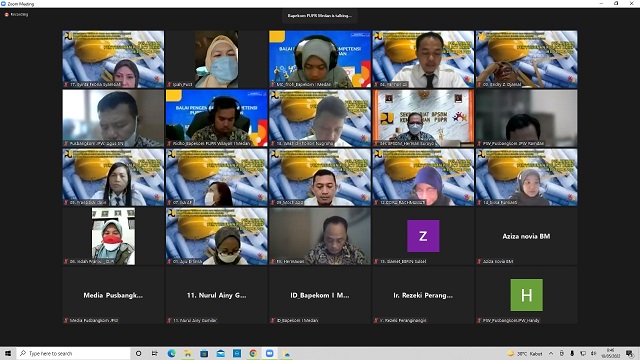Click inside the 'Type here to search' box
640x360 pixels.
[x=73, y=353]
